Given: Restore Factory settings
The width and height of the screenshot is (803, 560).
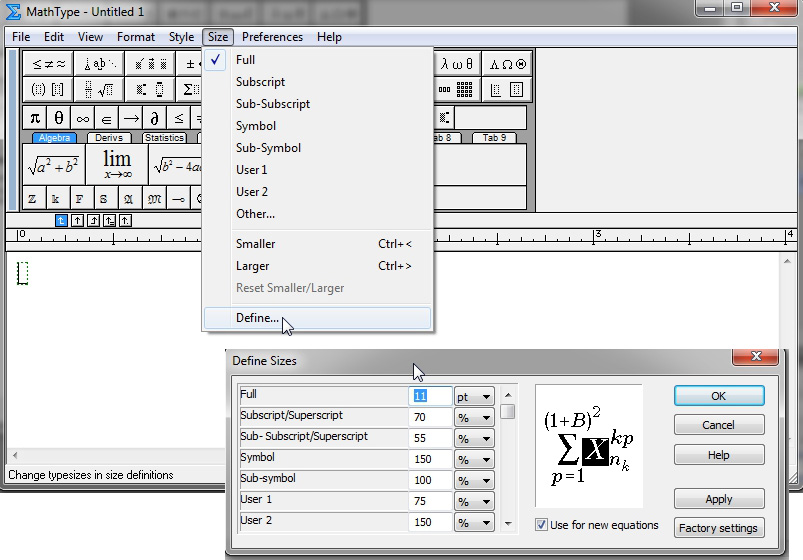Looking at the screenshot, I should tap(719, 528).
